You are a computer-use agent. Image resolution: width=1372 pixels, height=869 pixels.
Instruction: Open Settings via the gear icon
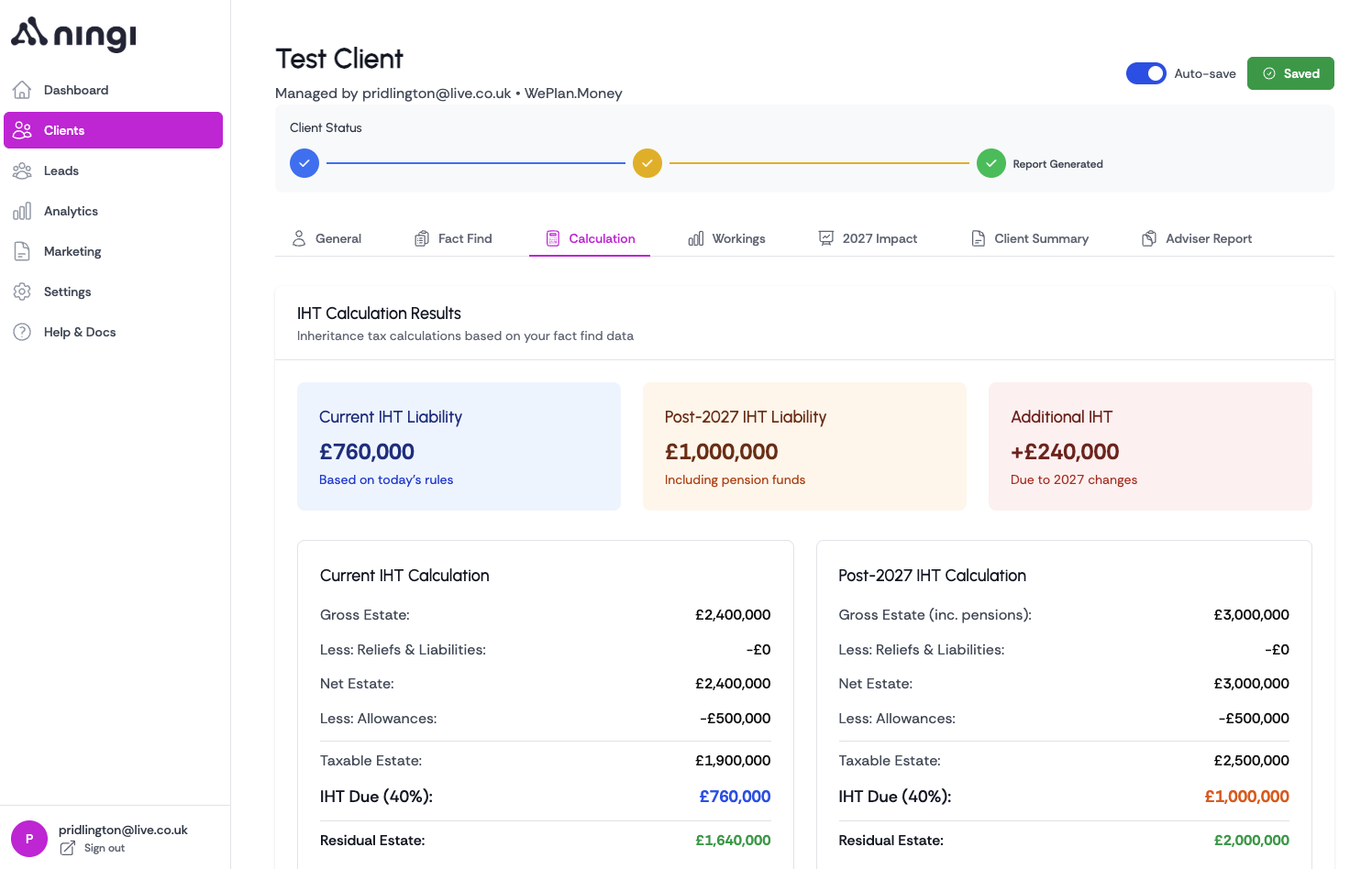tap(22, 291)
